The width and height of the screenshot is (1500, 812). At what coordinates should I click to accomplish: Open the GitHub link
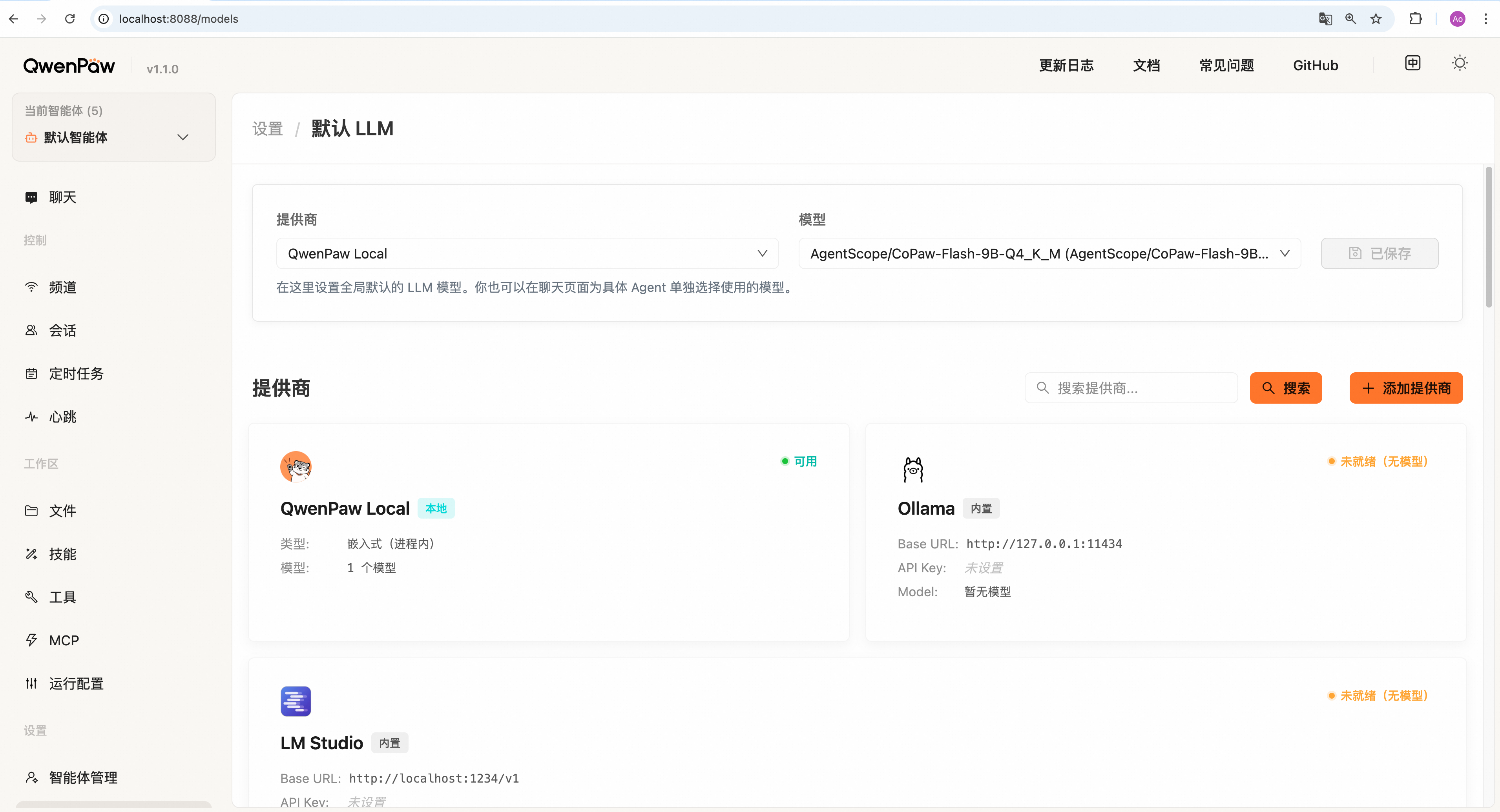pyautogui.click(x=1316, y=65)
